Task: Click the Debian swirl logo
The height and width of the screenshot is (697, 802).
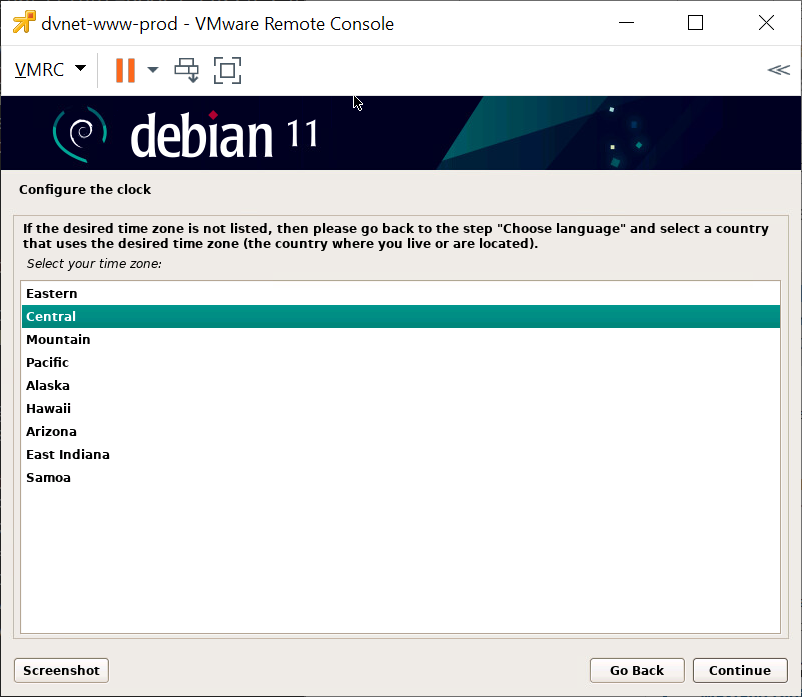Action: coord(81,135)
